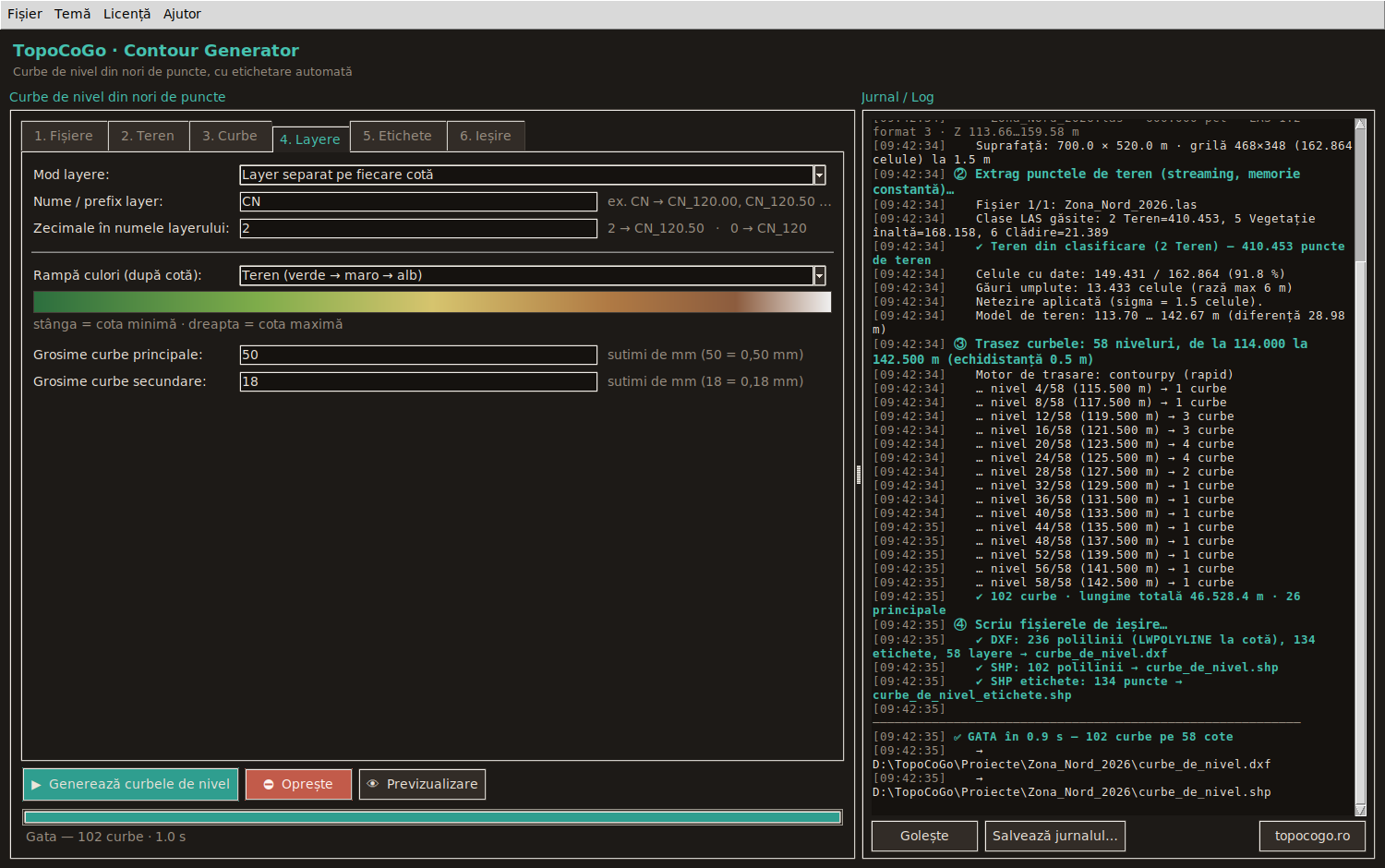Click the Nume / prefix layer field
The image size is (1385, 868).
(x=418, y=201)
